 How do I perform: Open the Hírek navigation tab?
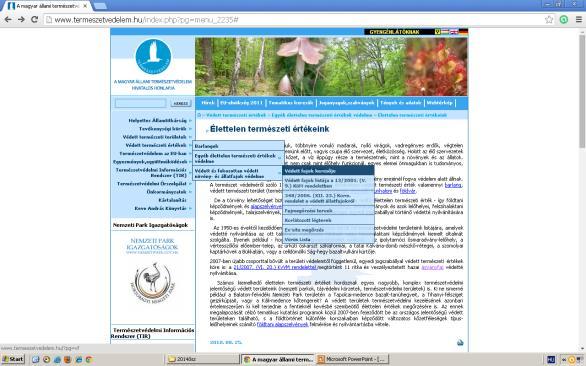tap(208, 103)
